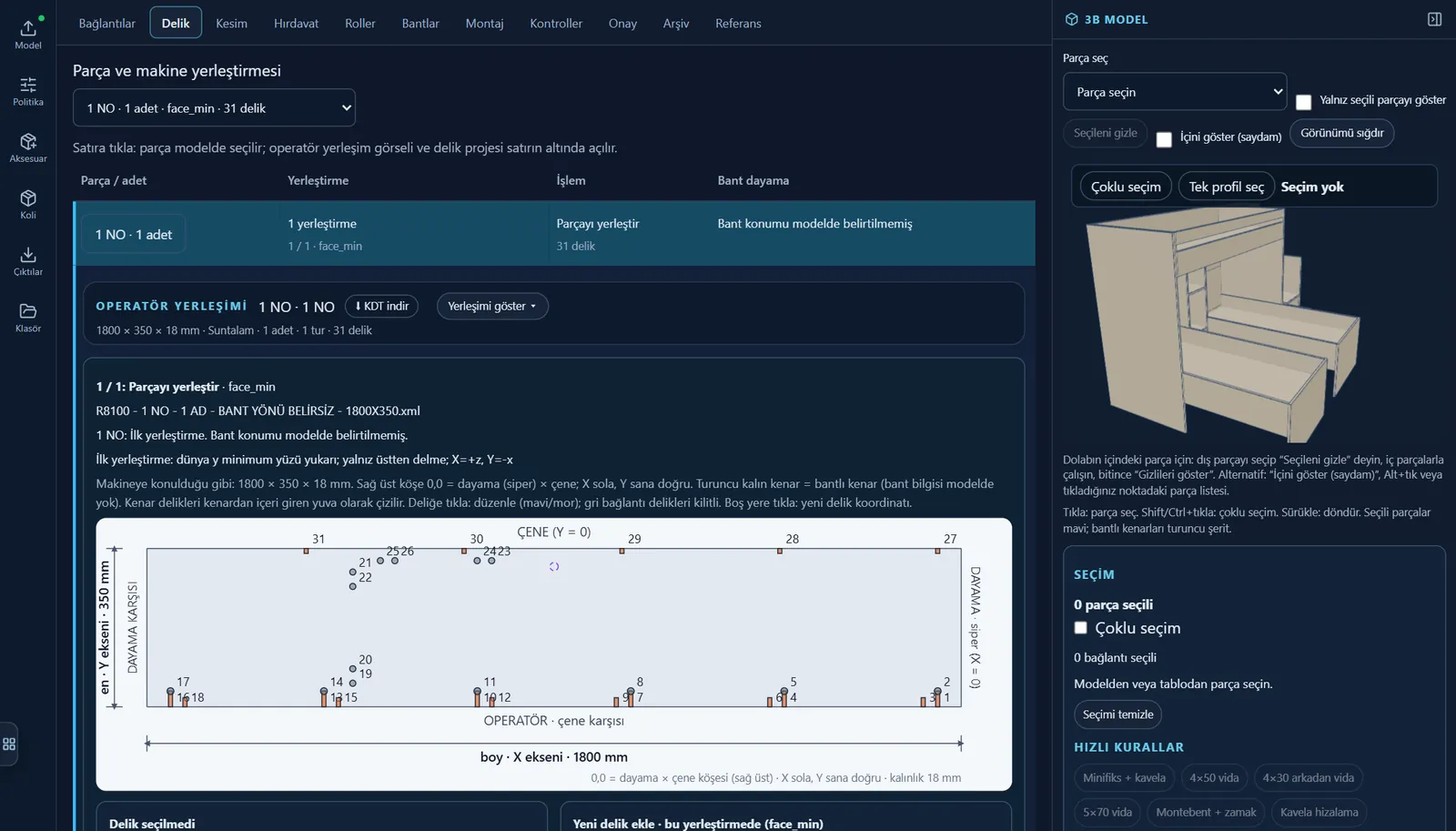The image size is (1456, 831).
Task: Expand the Yerleşimi göster dropdown
Action: tap(492, 306)
